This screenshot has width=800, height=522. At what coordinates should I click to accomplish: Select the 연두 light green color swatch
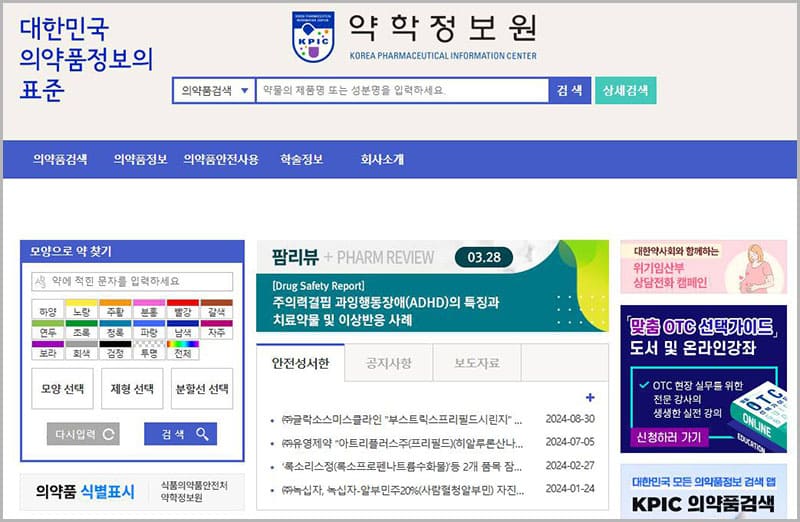pos(48,330)
